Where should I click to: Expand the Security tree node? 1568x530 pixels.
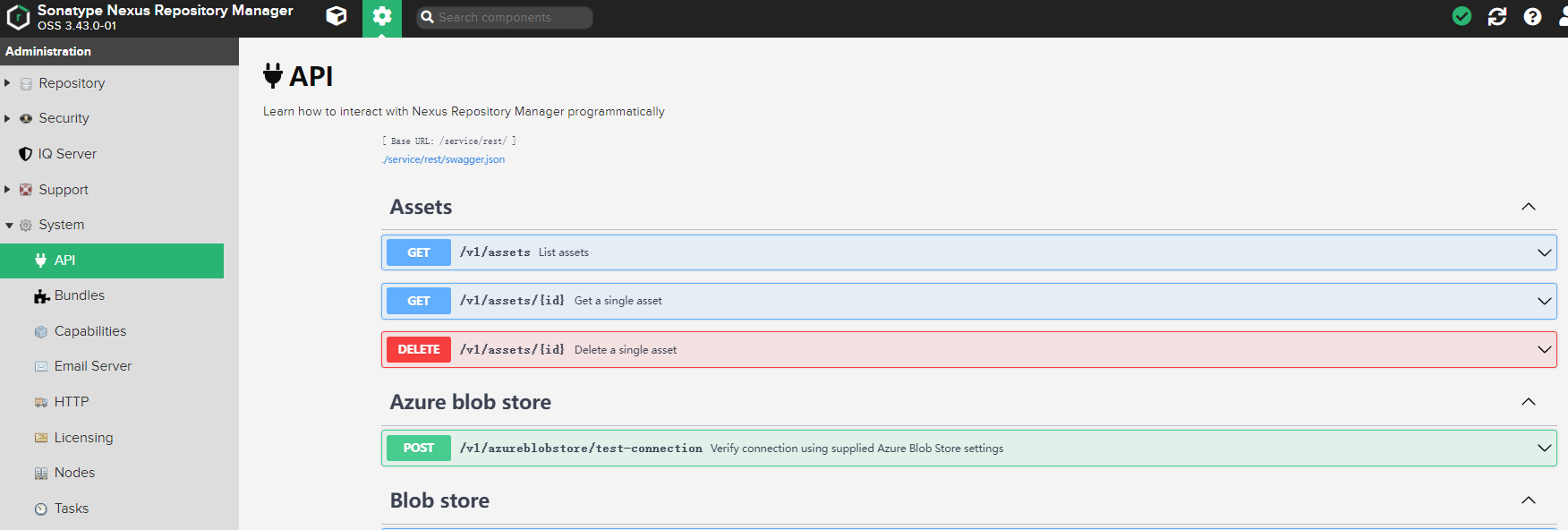[x=8, y=118]
